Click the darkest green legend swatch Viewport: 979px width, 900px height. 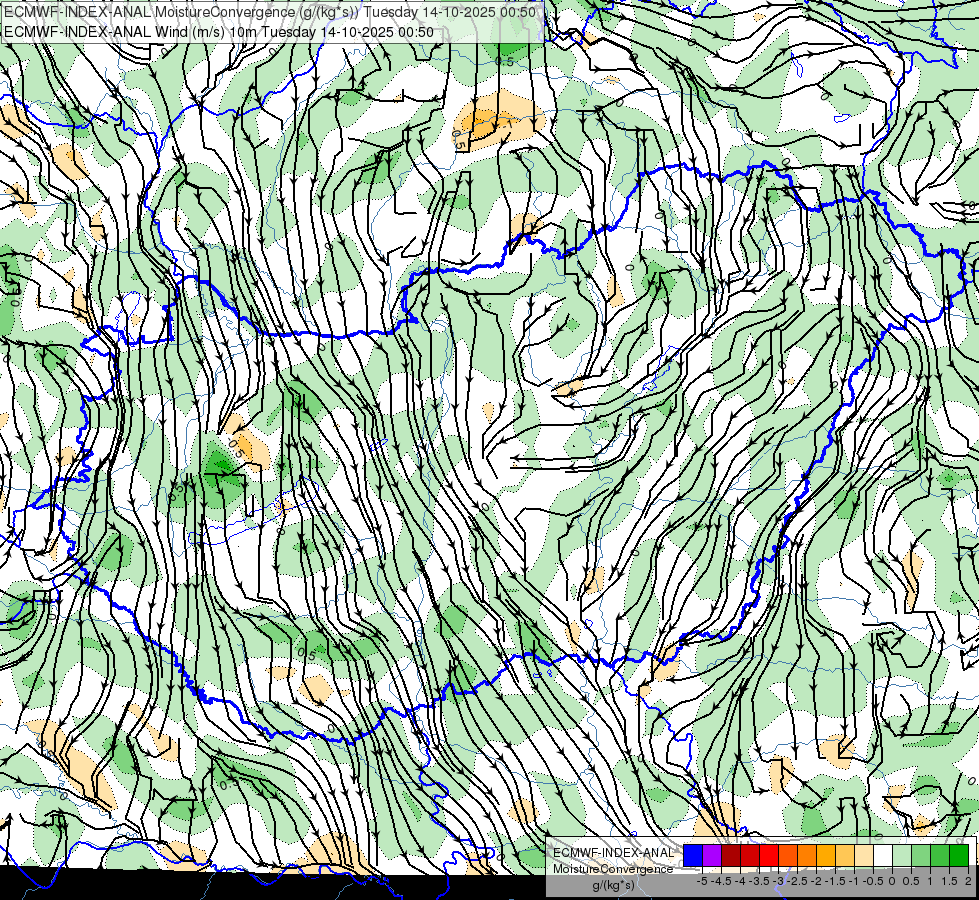click(x=959, y=855)
